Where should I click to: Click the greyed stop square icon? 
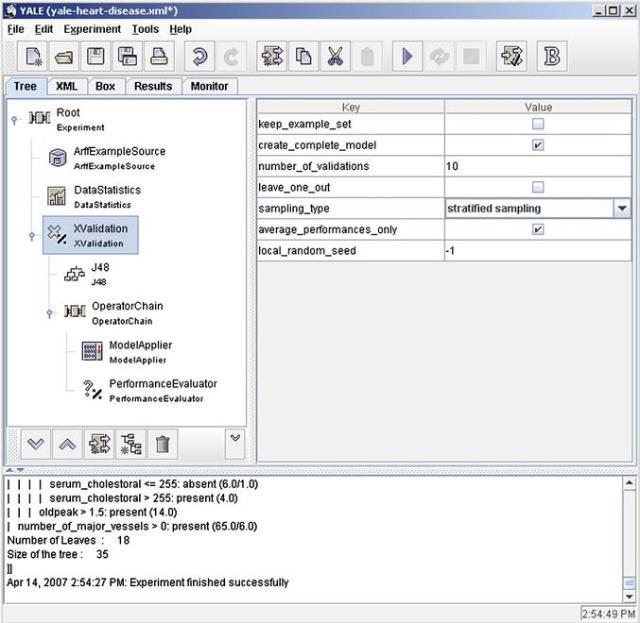click(471, 56)
